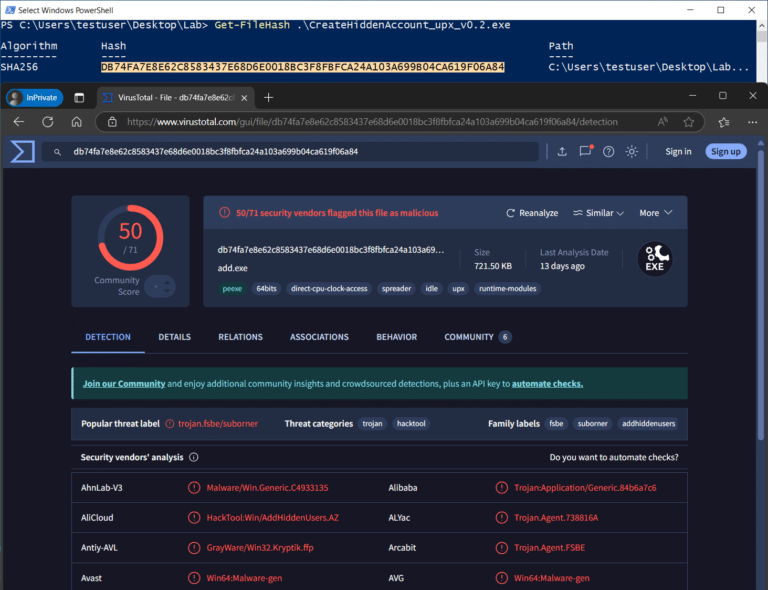Click the browser refresh icon
This screenshot has width=768, height=590.
(x=48, y=122)
